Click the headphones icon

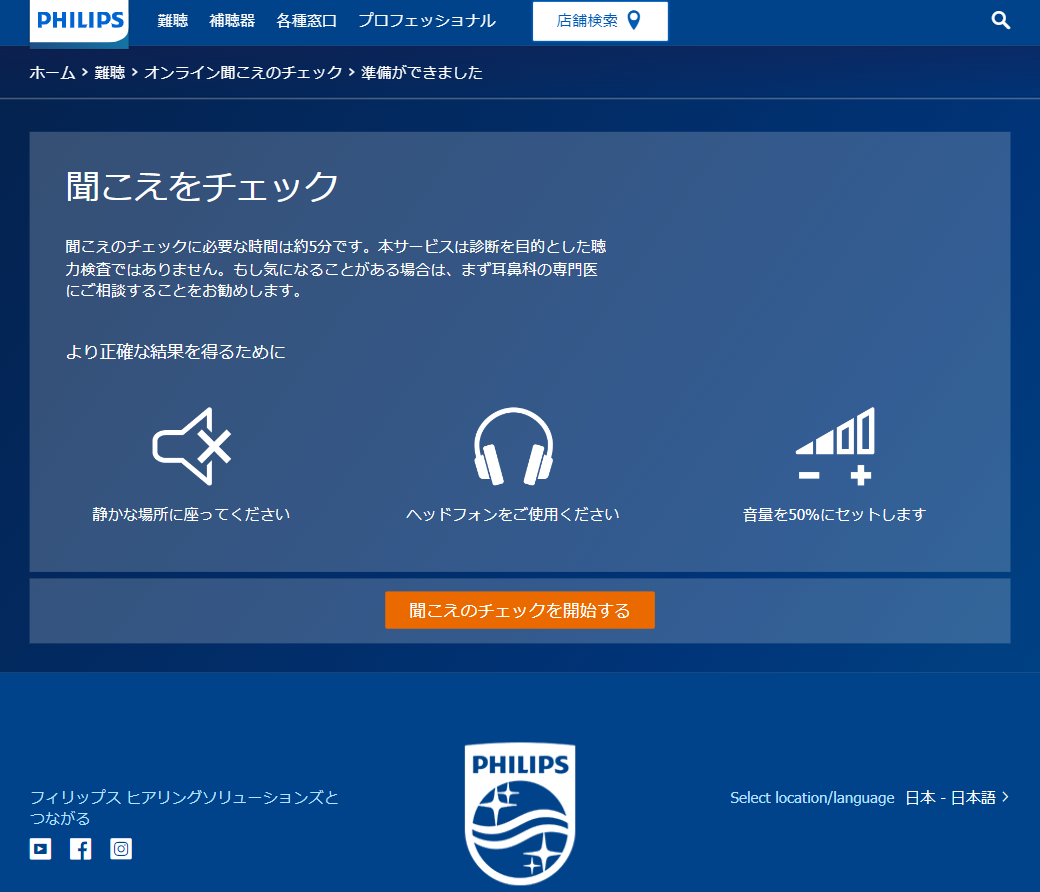(513, 446)
